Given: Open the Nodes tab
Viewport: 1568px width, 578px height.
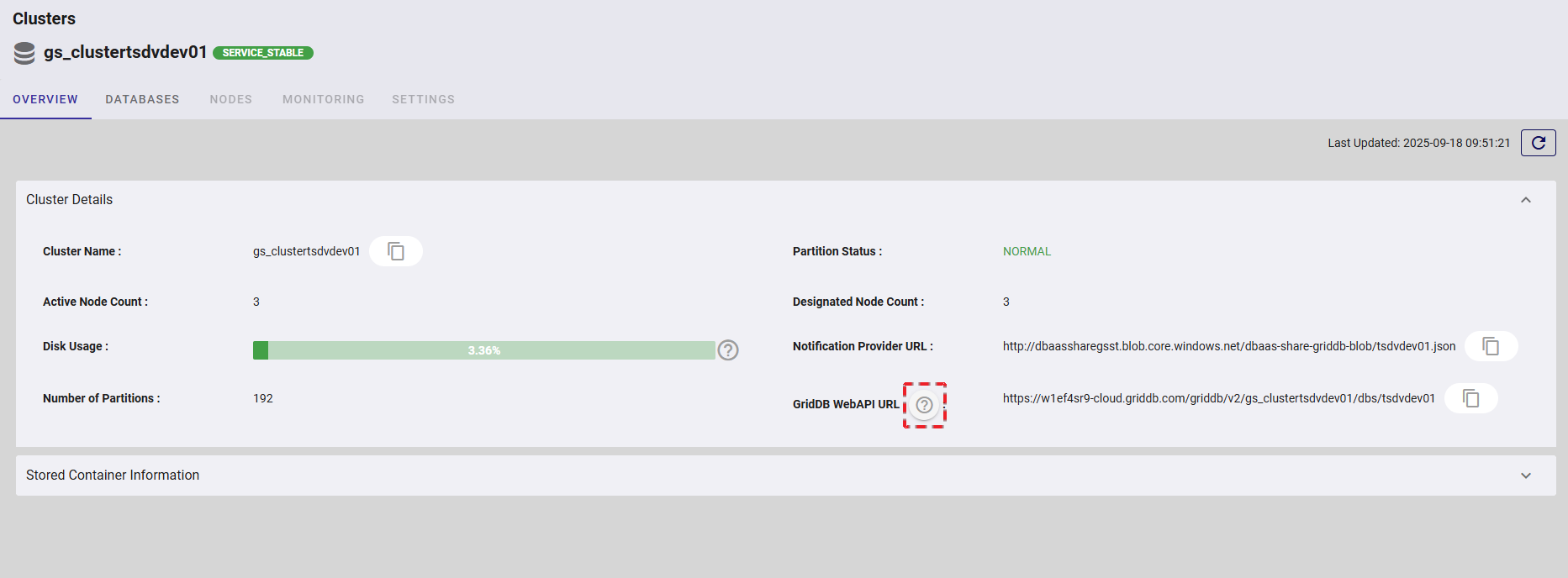Looking at the screenshot, I should pyautogui.click(x=231, y=99).
